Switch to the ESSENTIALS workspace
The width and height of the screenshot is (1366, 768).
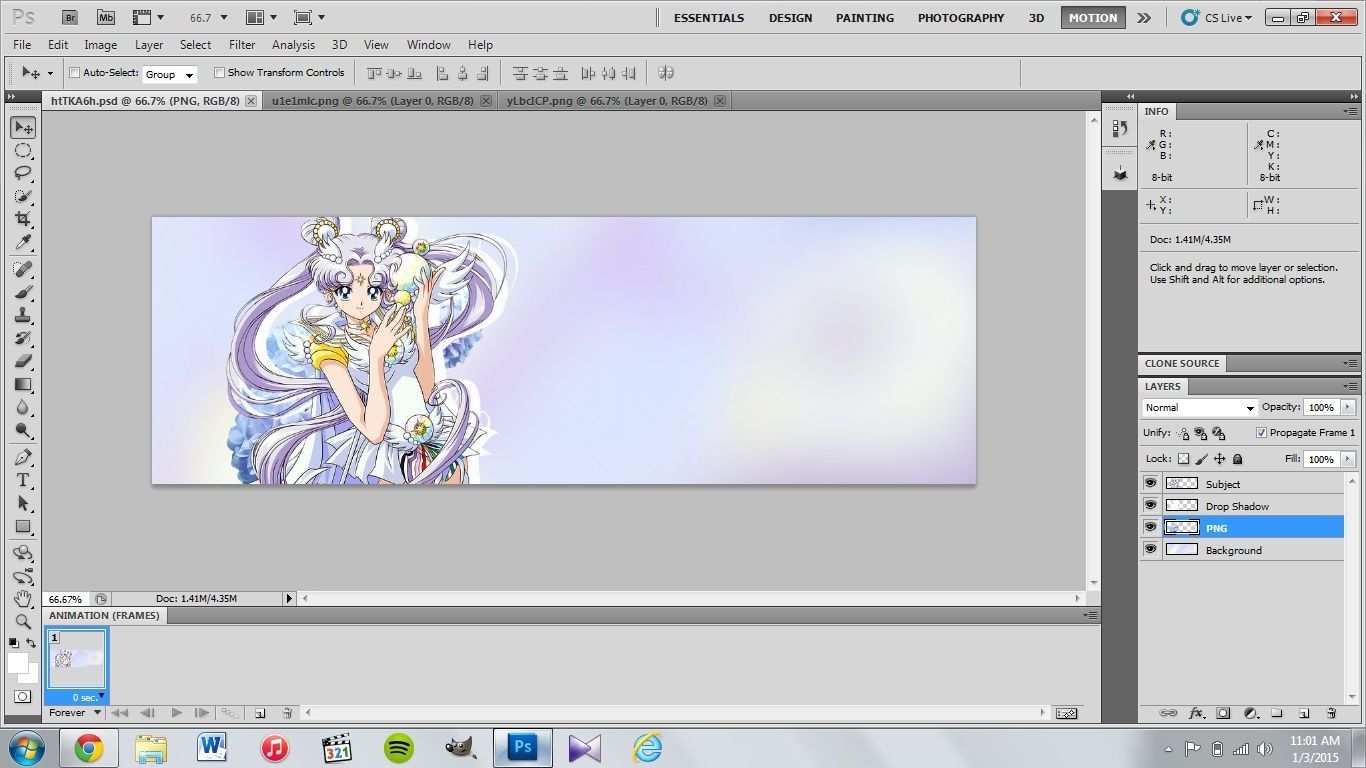point(708,18)
